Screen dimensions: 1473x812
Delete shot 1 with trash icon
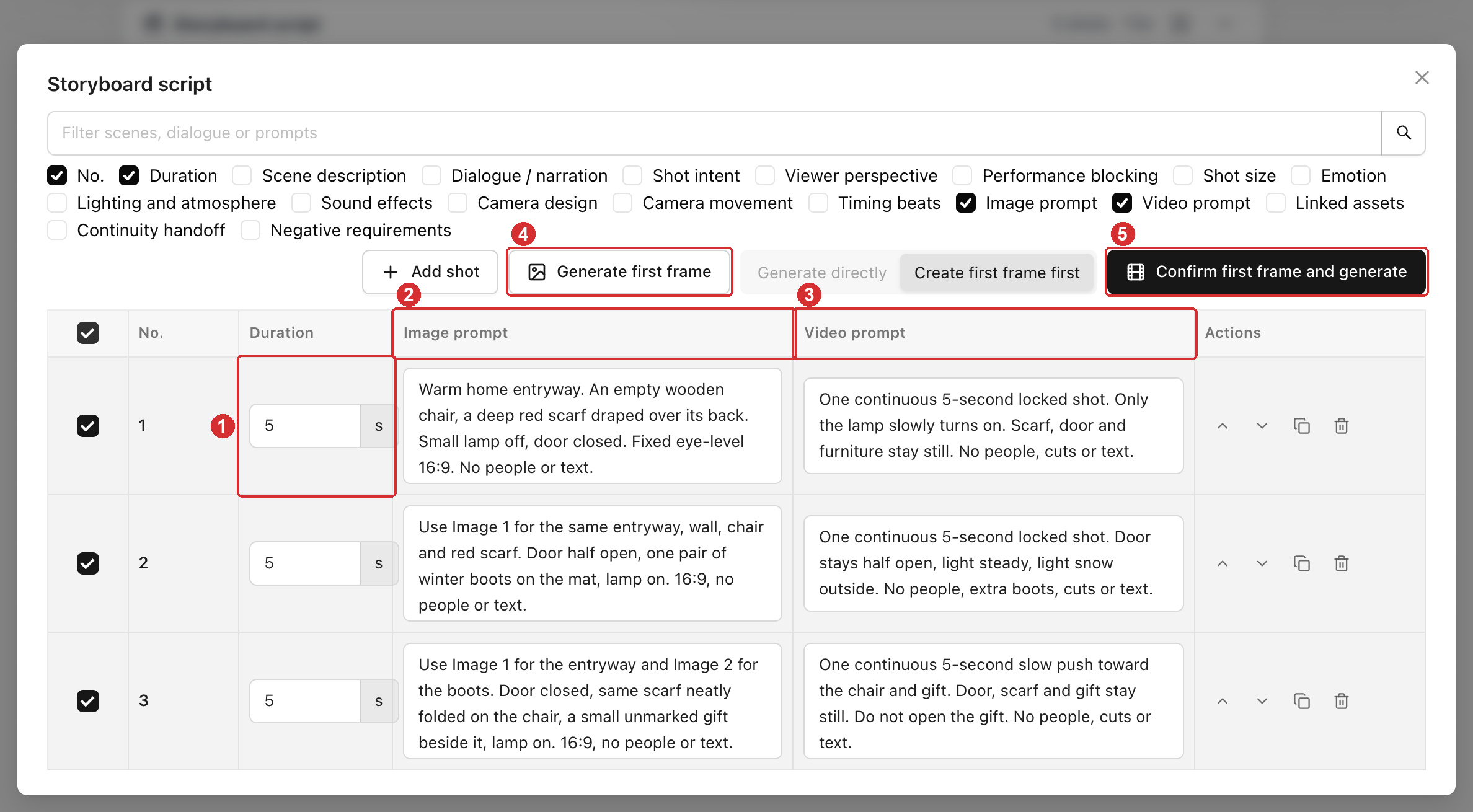pos(1342,426)
